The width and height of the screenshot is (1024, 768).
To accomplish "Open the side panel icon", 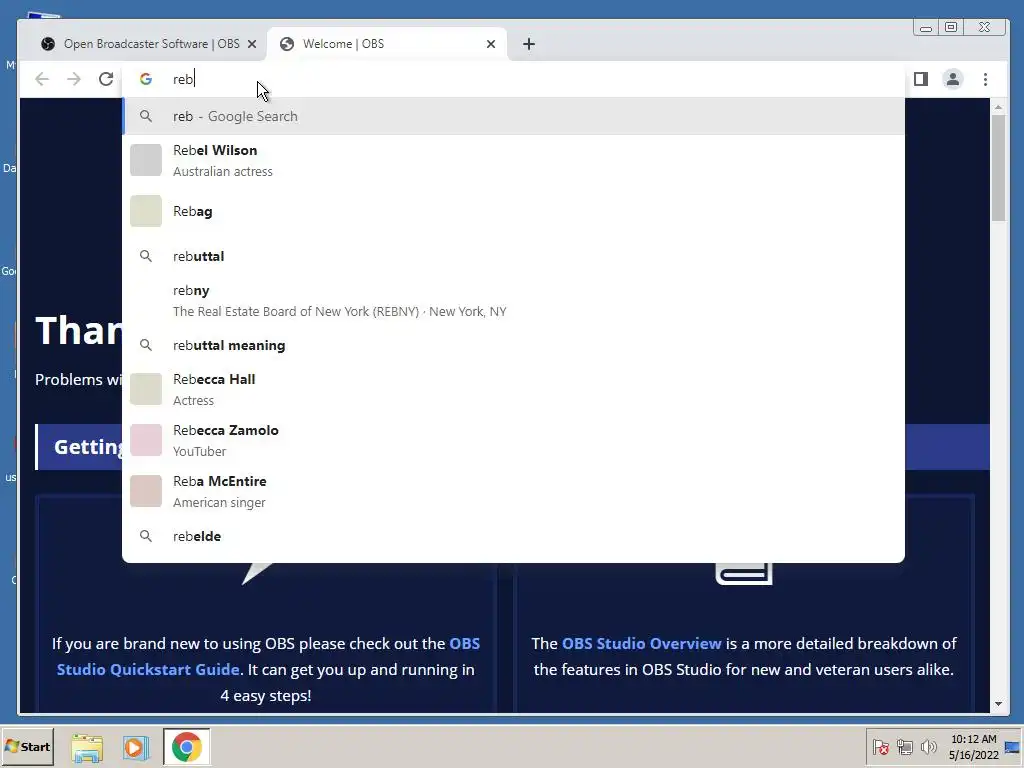I will coord(921,79).
